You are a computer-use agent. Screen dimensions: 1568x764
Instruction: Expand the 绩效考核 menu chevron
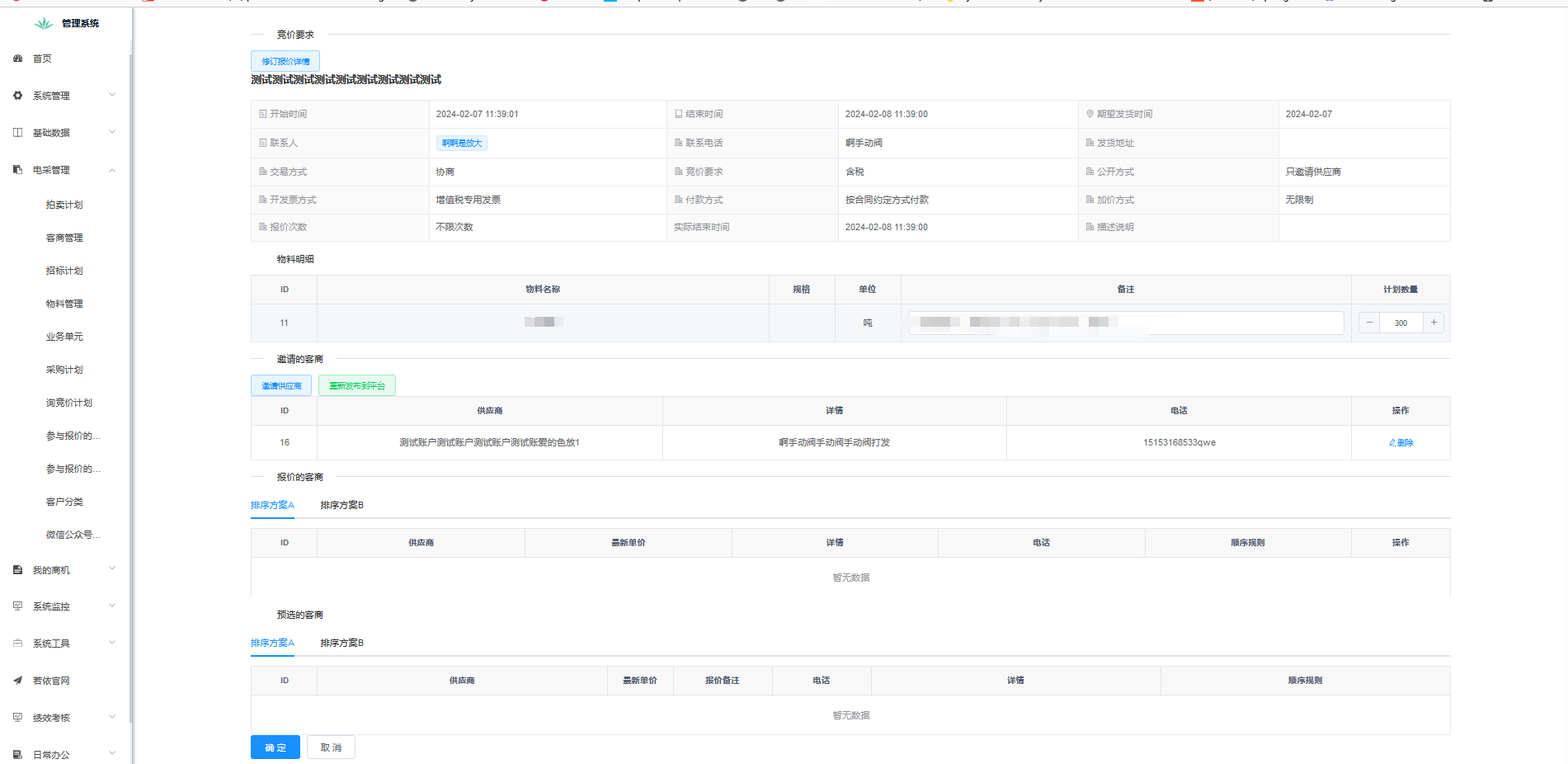(112, 717)
